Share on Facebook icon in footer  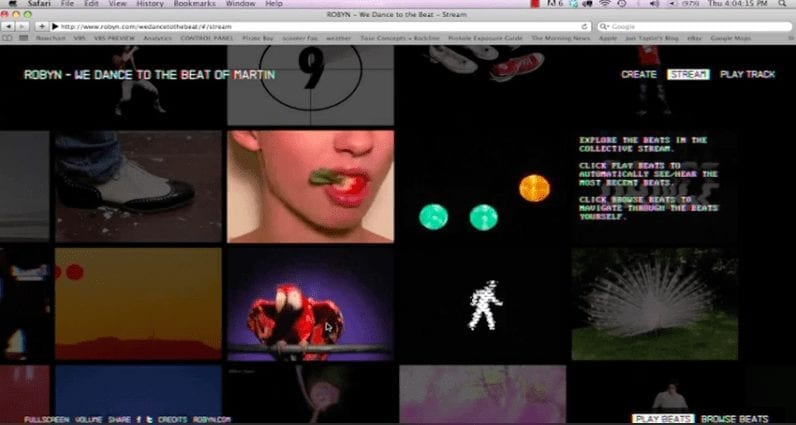139,420
